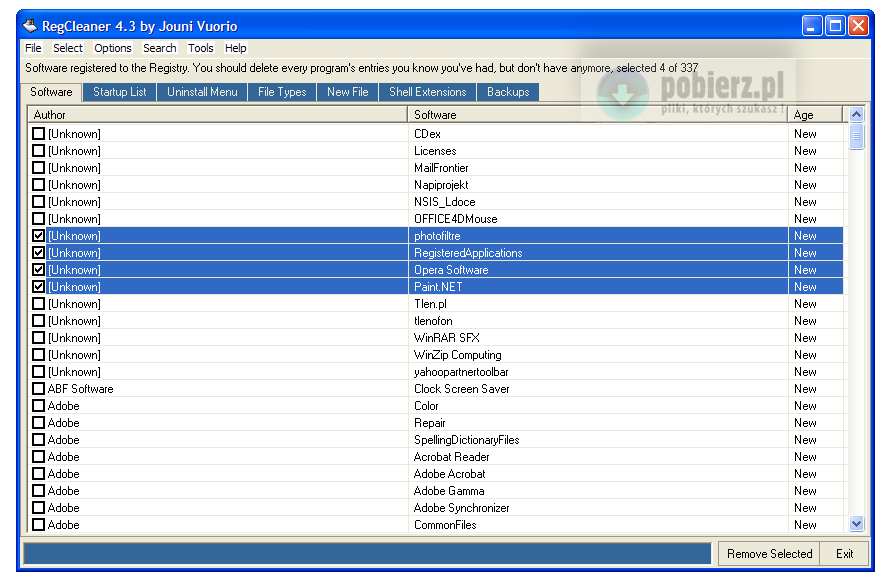Uncheck the Paint.NET entry checkbox
This screenshot has height=588, width=882.
point(38,286)
